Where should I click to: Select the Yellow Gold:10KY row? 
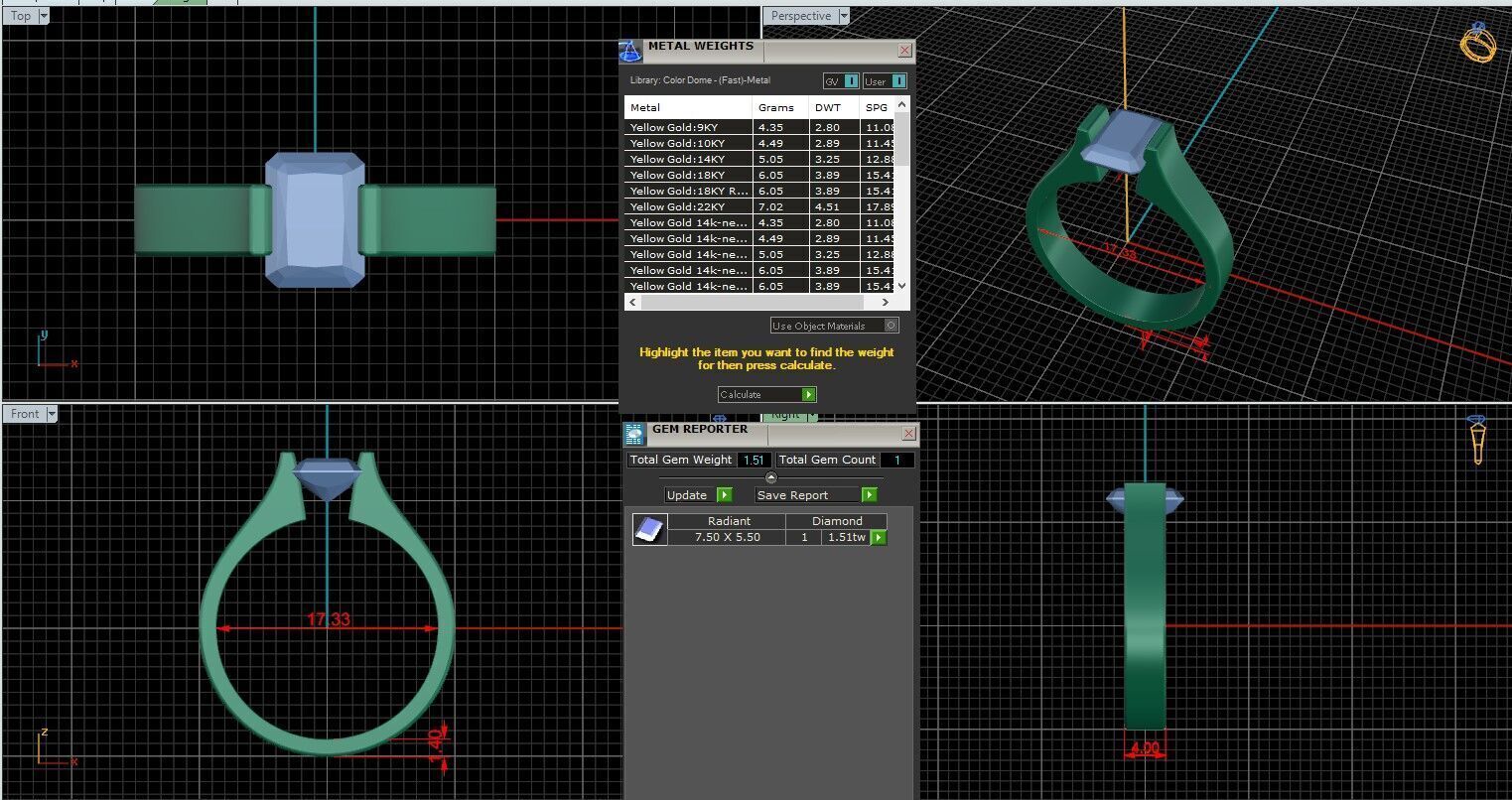[759, 143]
